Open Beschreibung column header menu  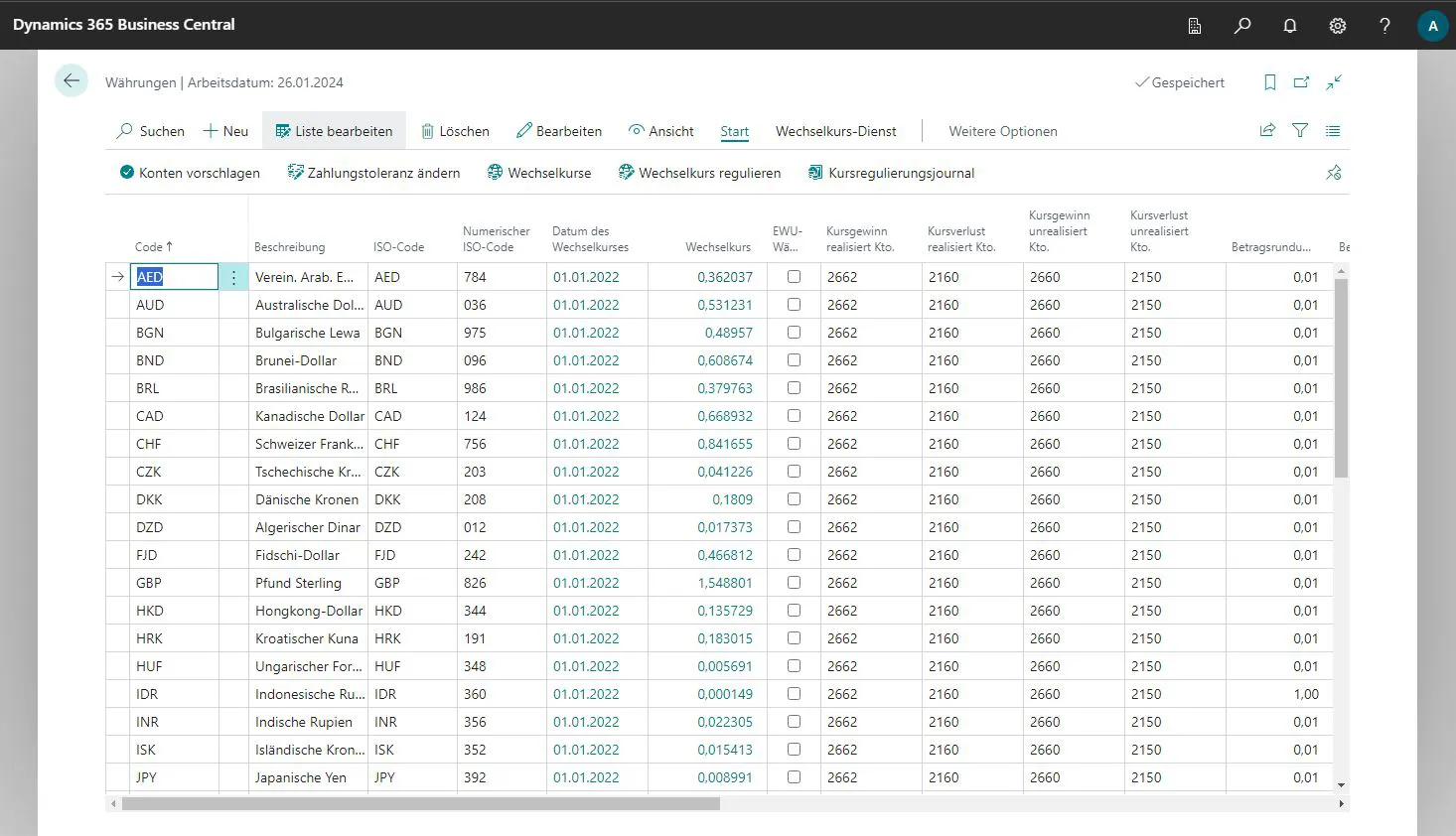click(x=289, y=247)
